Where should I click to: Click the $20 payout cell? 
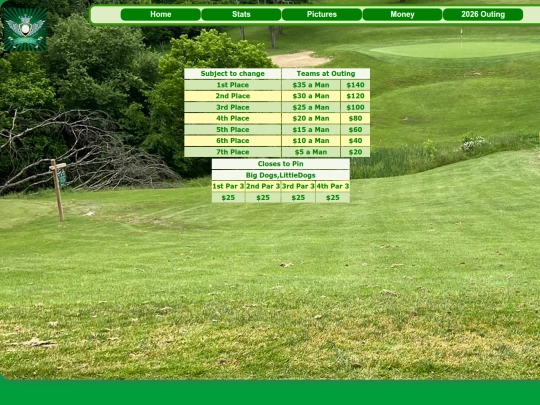(355, 152)
